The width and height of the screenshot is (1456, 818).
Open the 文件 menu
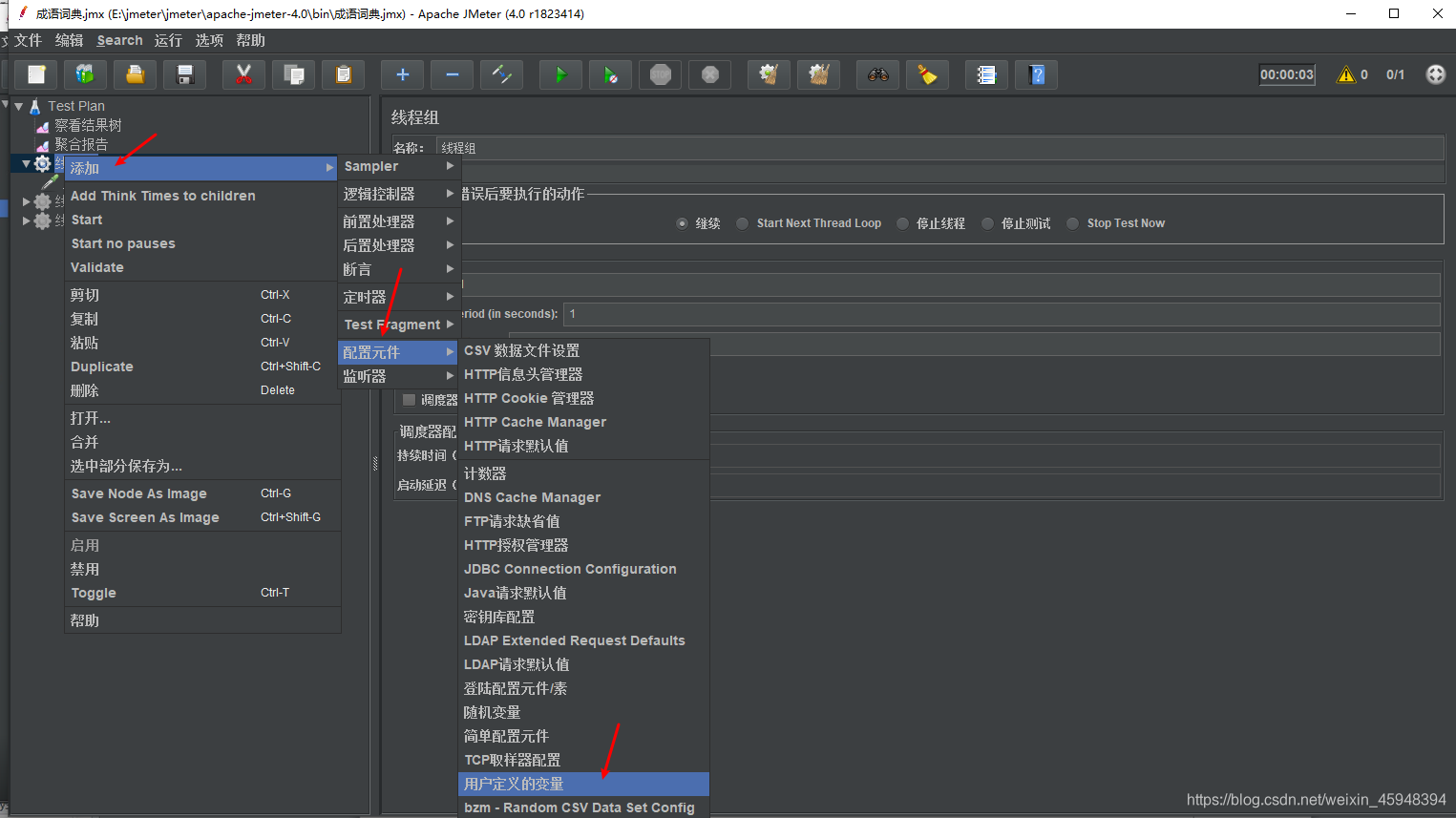(28, 40)
